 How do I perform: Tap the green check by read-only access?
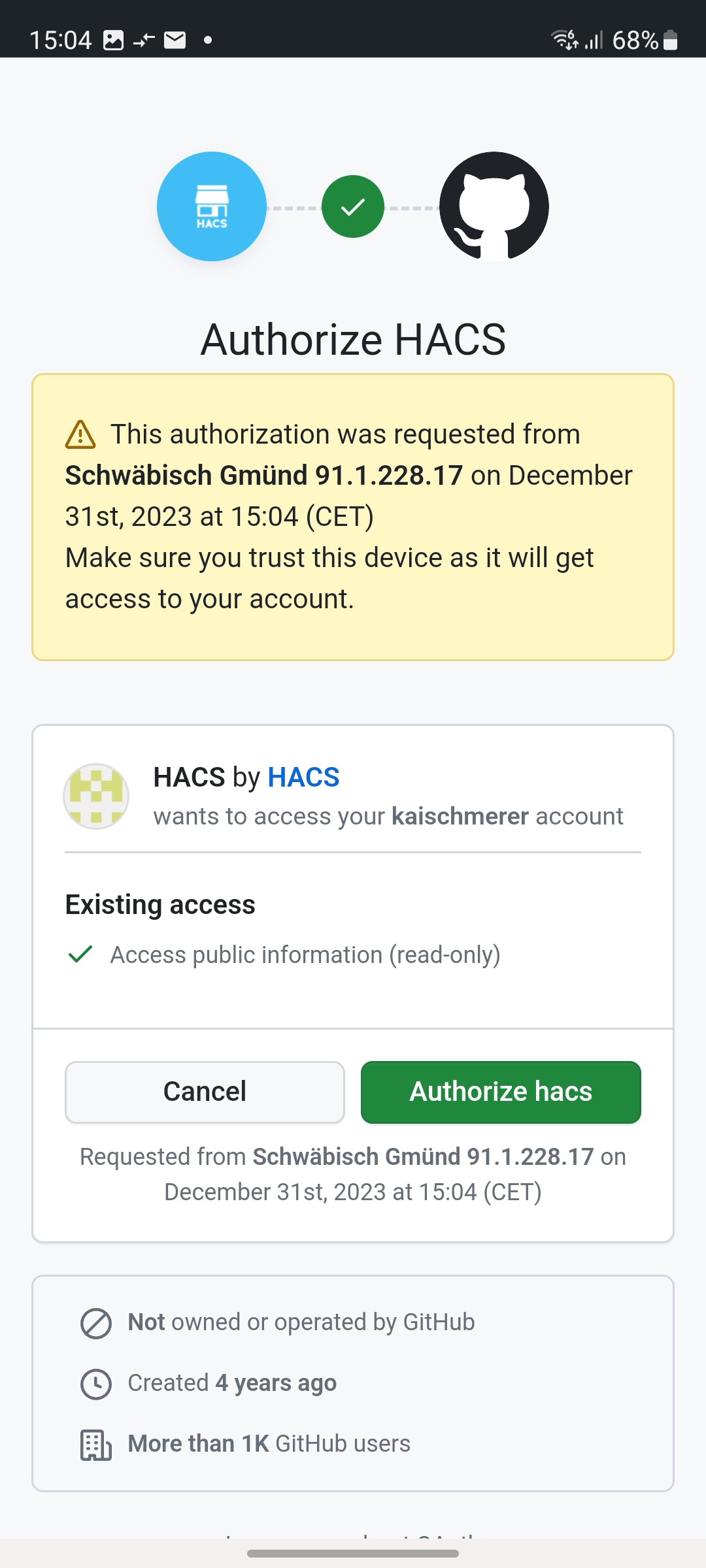(x=80, y=955)
